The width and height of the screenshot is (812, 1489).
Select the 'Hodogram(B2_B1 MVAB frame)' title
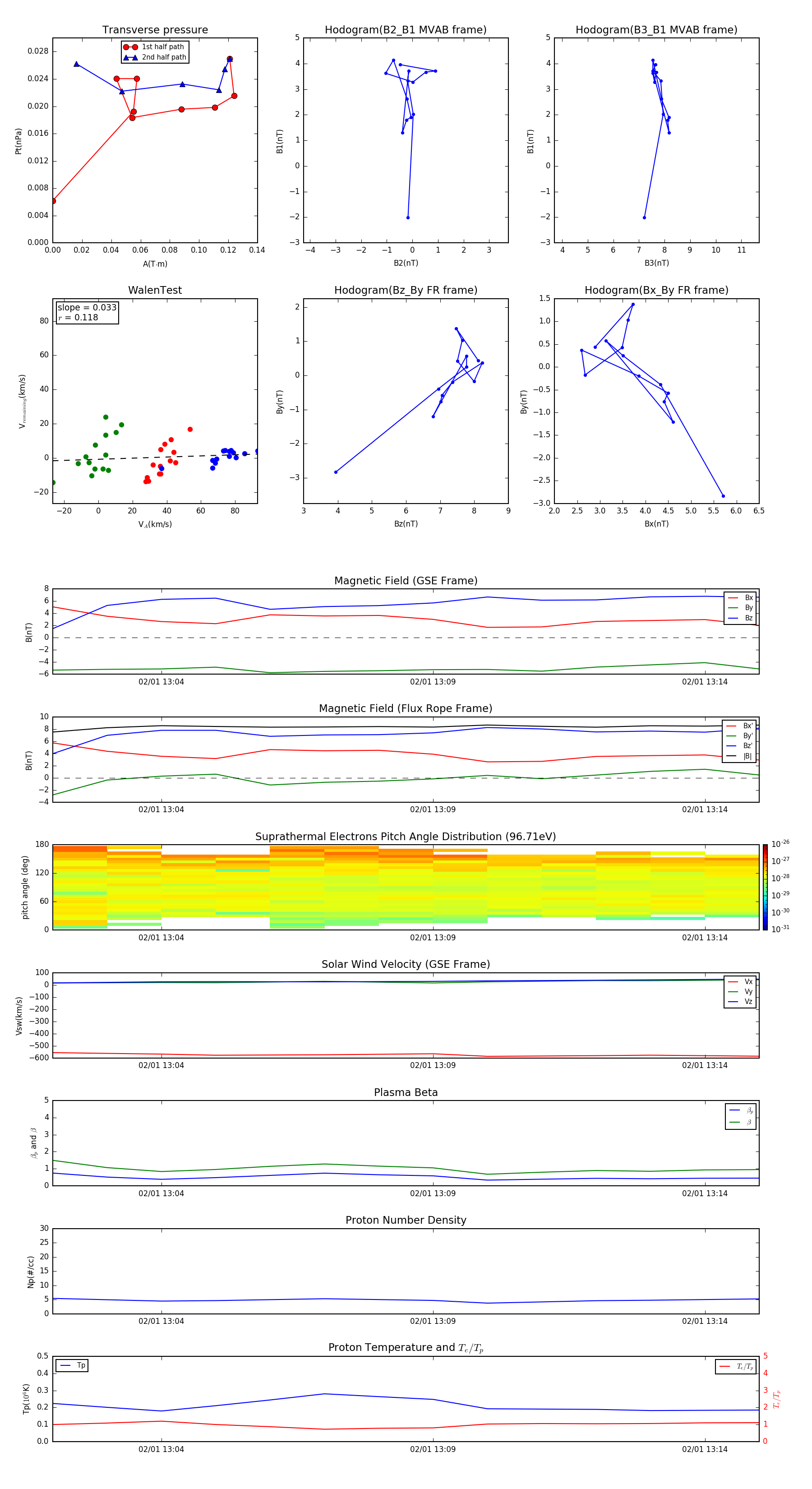click(x=406, y=29)
